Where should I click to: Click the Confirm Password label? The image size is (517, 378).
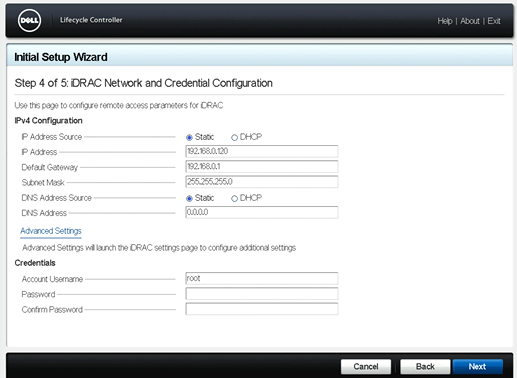coord(52,310)
